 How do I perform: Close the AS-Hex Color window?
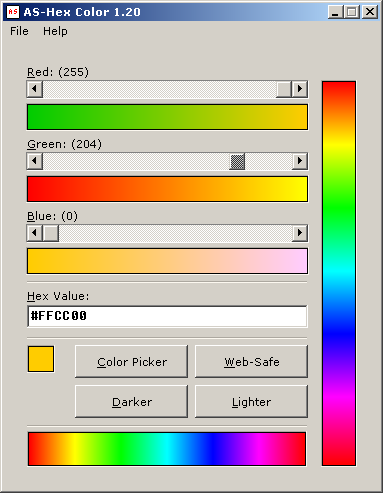coord(370,12)
